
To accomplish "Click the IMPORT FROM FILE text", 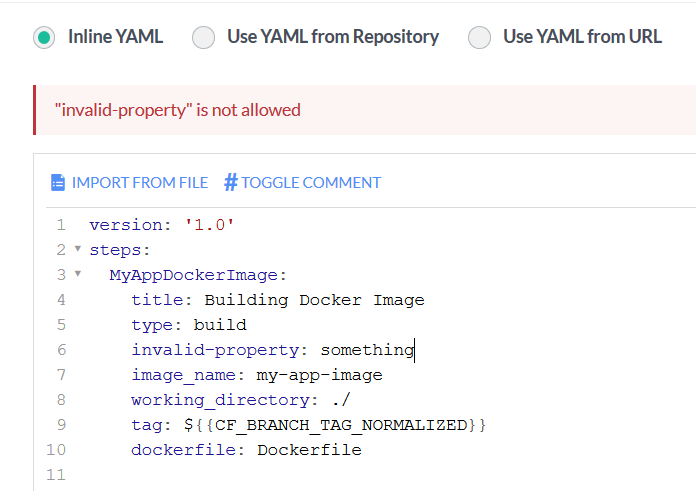I will coord(139,182).
